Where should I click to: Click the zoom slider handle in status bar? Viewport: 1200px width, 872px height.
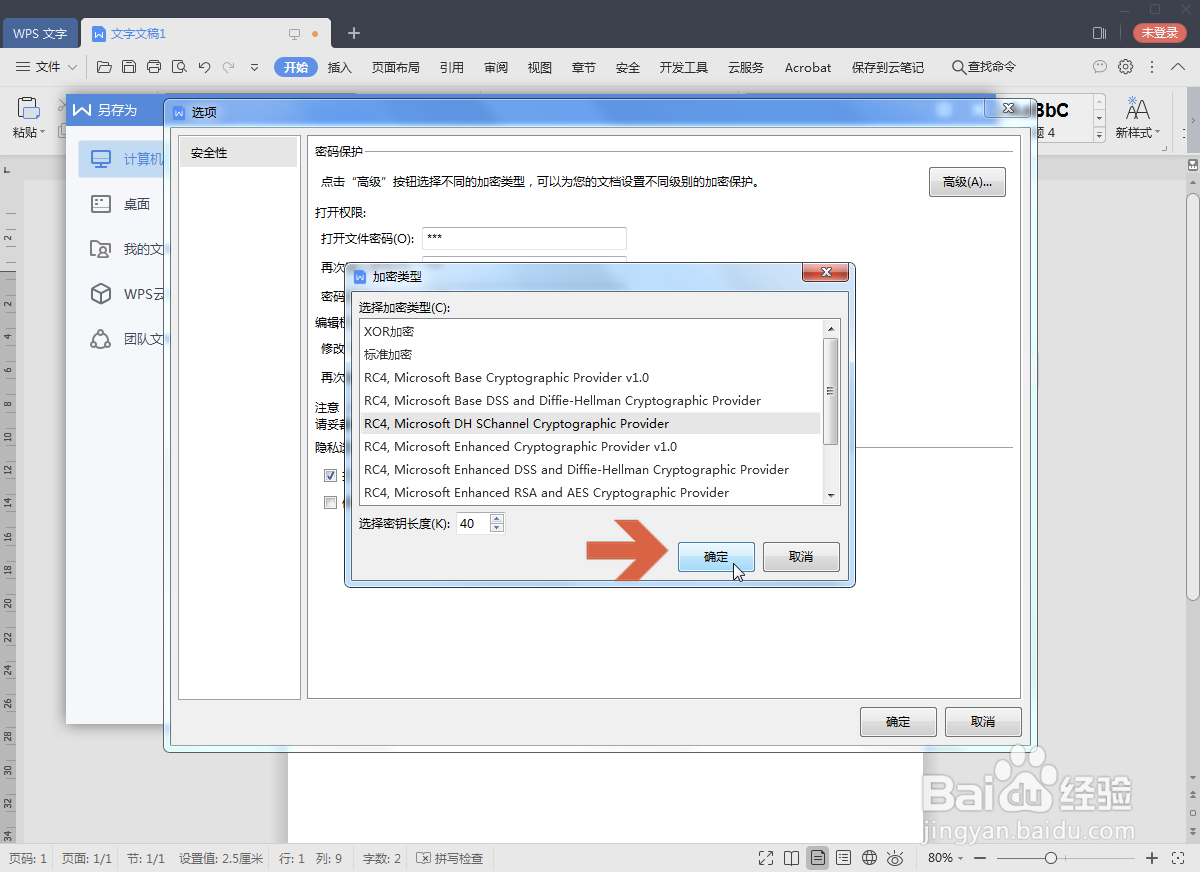coord(1050,858)
